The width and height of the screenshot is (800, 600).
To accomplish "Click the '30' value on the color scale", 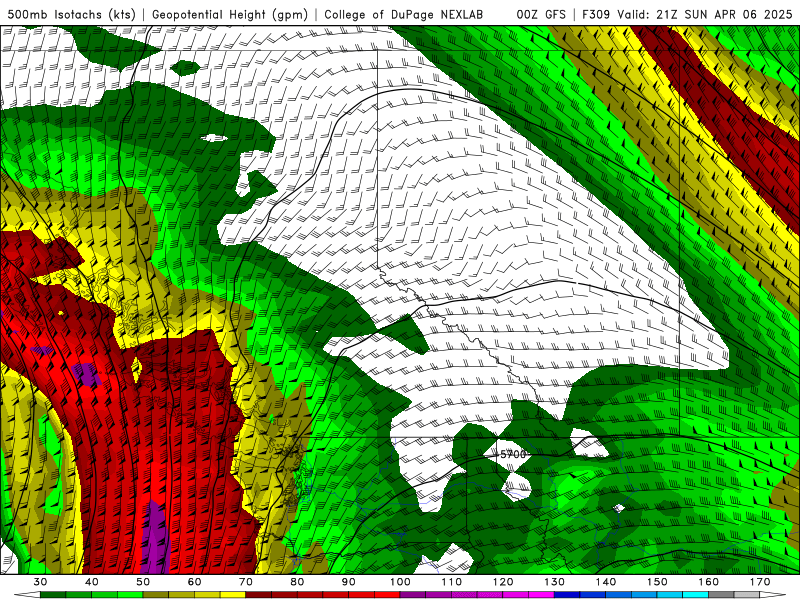I will tap(40, 582).
